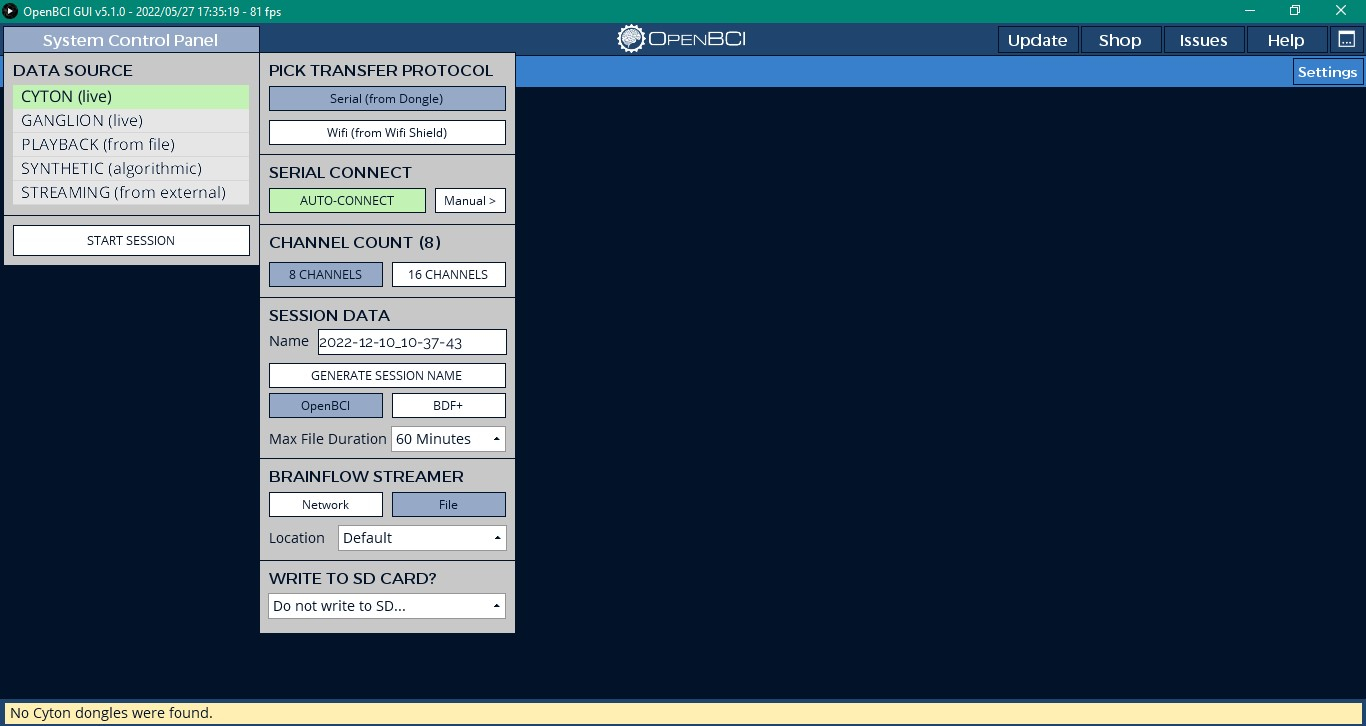Select CYTON (live) data source
Image resolution: width=1366 pixels, height=726 pixels.
pos(131,97)
